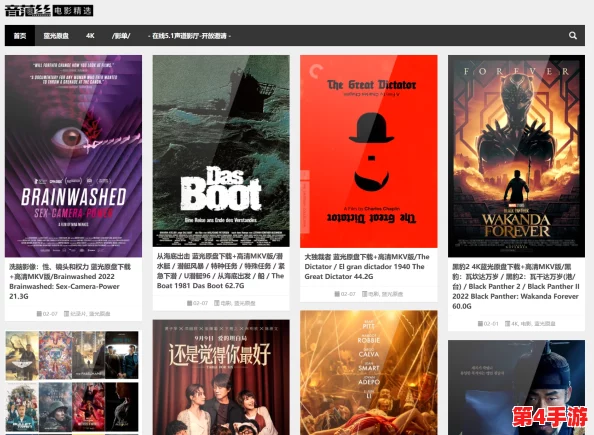Go to the /影单/ menu item
Screen dimensions: 594x435
[121, 36]
